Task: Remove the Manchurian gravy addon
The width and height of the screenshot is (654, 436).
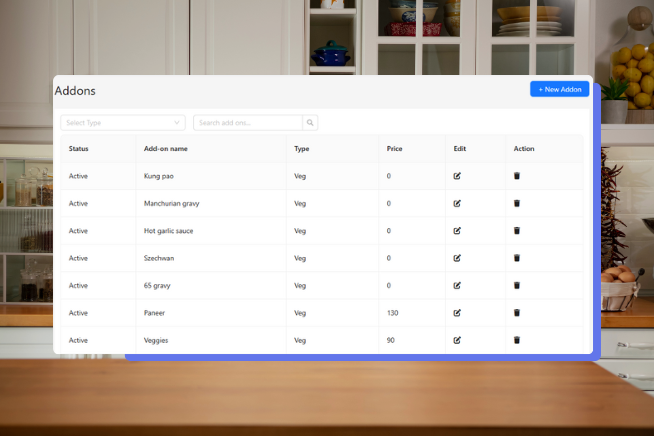Action: coord(517,203)
